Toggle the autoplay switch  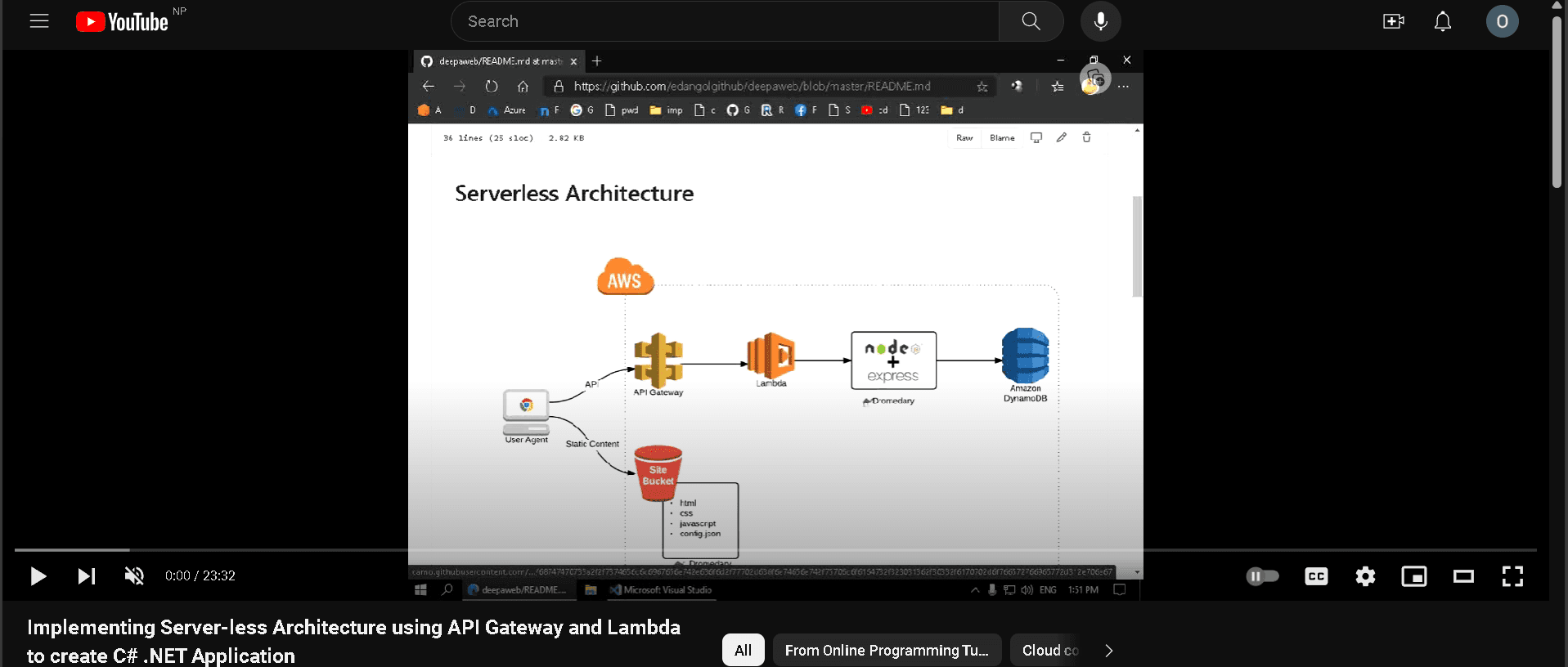coord(1262,576)
